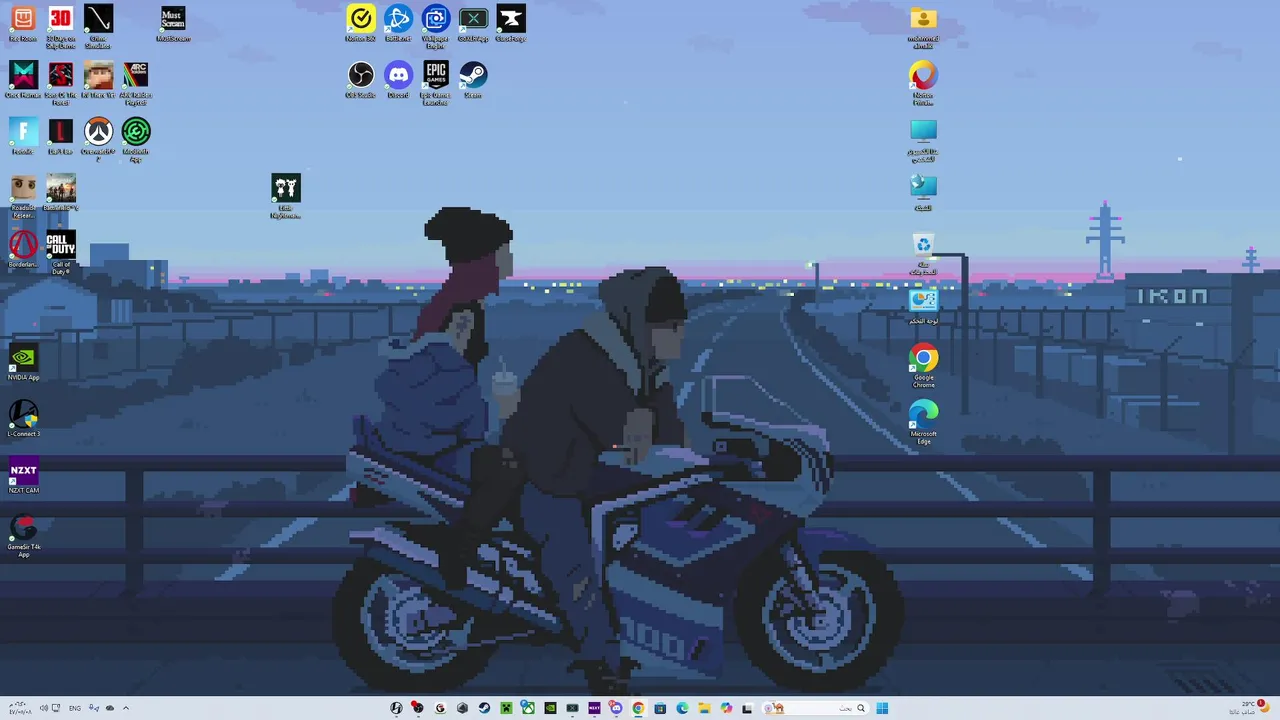Click the taskbar search box

click(x=816, y=708)
